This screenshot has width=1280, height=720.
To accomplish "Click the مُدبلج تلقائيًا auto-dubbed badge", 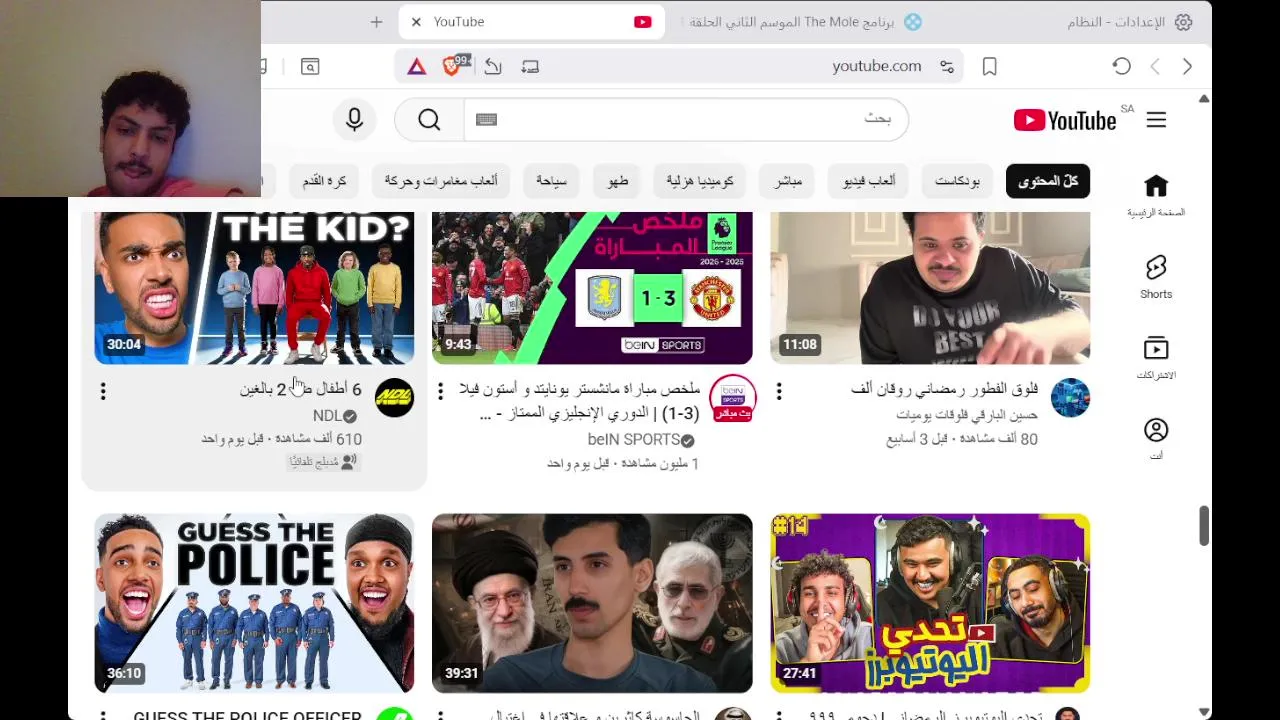I will (x=323, y=462).
